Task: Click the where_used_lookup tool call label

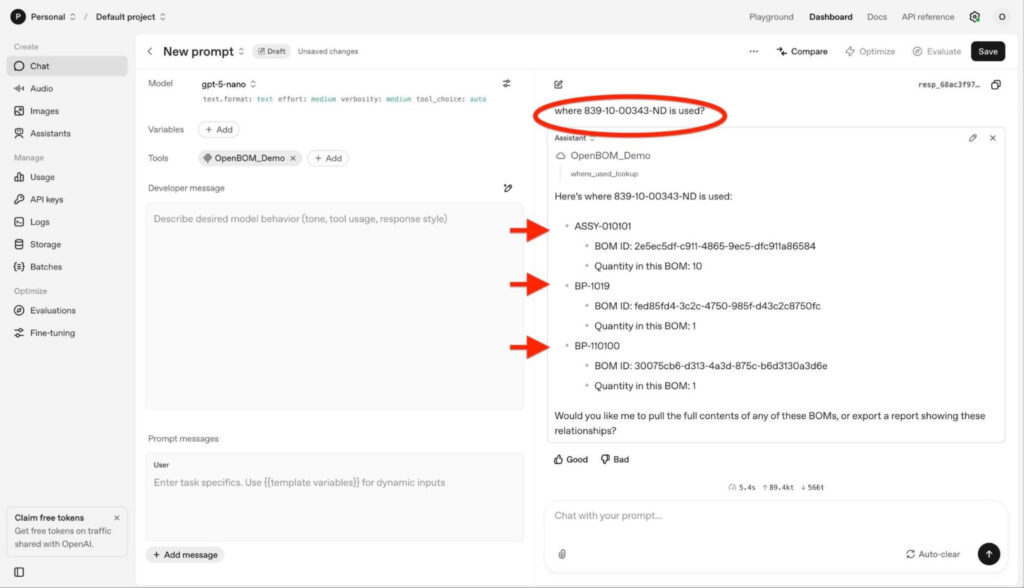Action: (x=604, y=174)
